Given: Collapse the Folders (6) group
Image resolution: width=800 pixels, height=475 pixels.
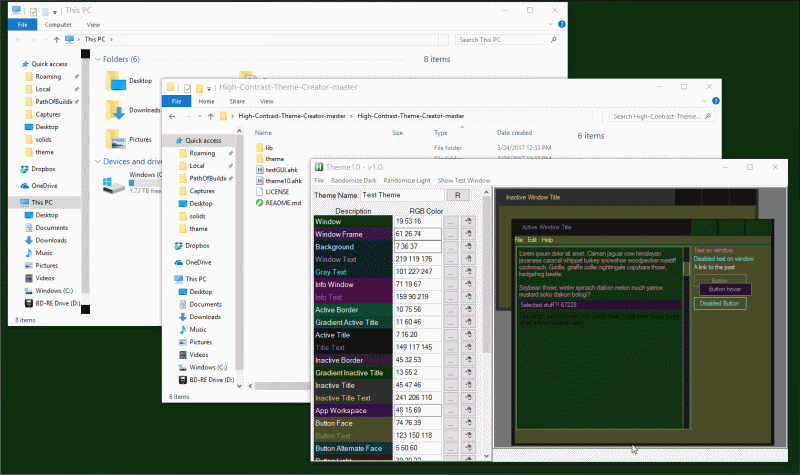Looking at the screenshot, I should (98, 59).
